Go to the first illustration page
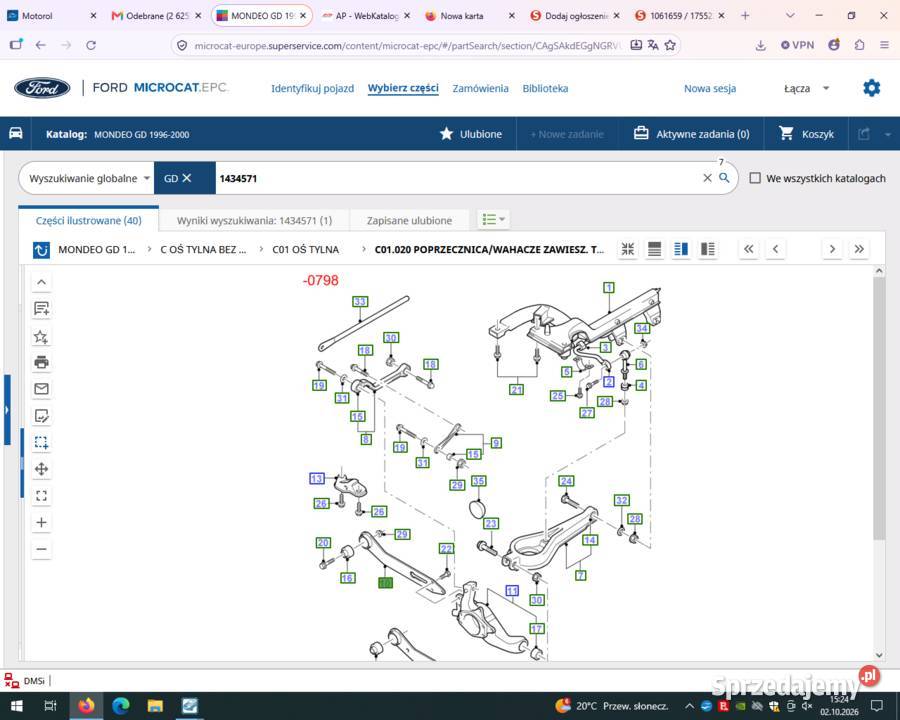Viewport: 900px width, 720px height. tap(748, 249)
